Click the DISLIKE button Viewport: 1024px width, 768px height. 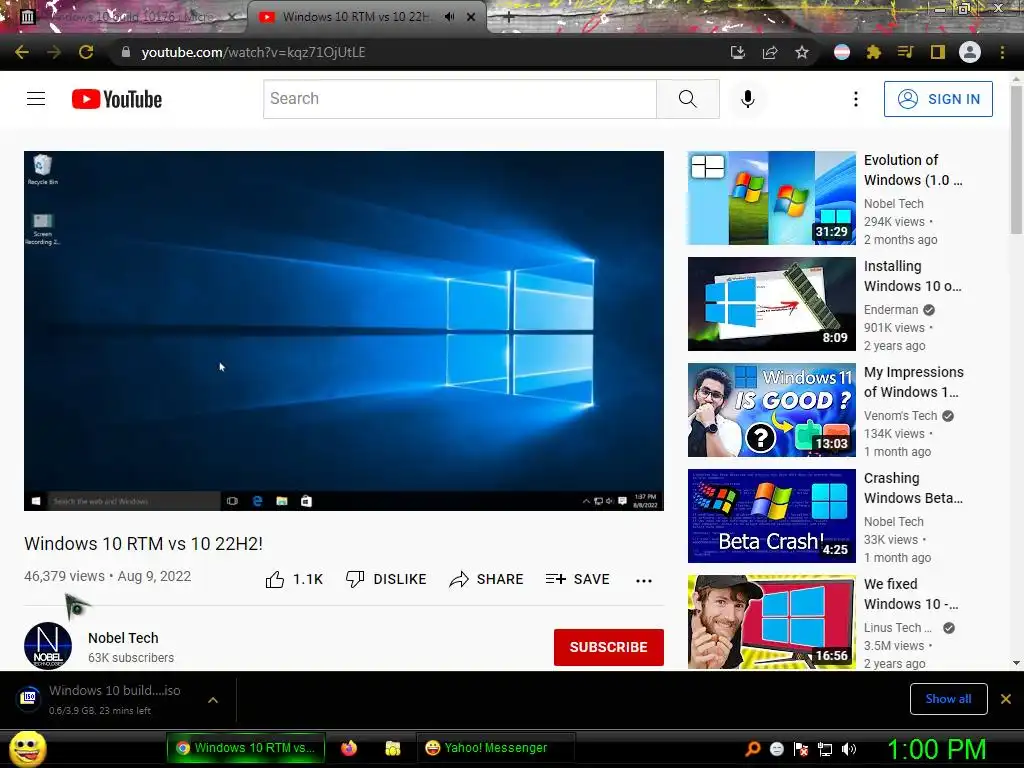[386, 579]
